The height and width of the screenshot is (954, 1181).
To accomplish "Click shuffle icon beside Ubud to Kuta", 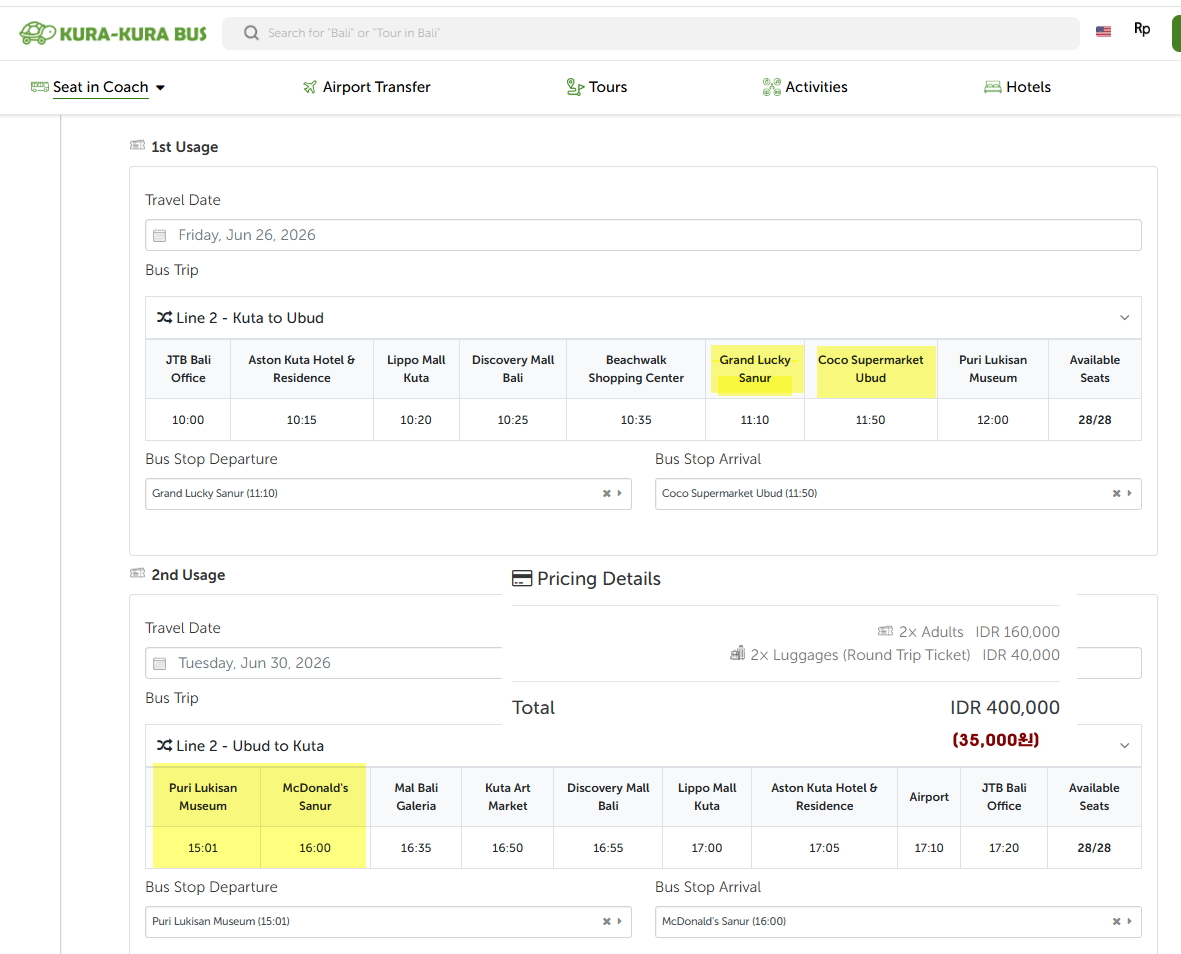I will [x=164, y=745].
